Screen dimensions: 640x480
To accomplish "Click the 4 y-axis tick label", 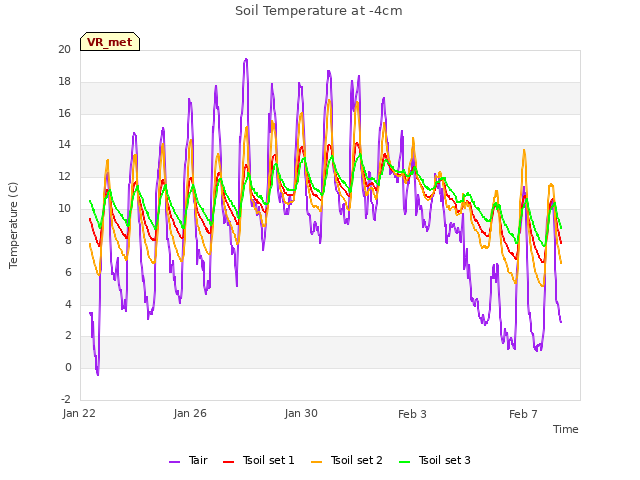I will pos(68,304).
